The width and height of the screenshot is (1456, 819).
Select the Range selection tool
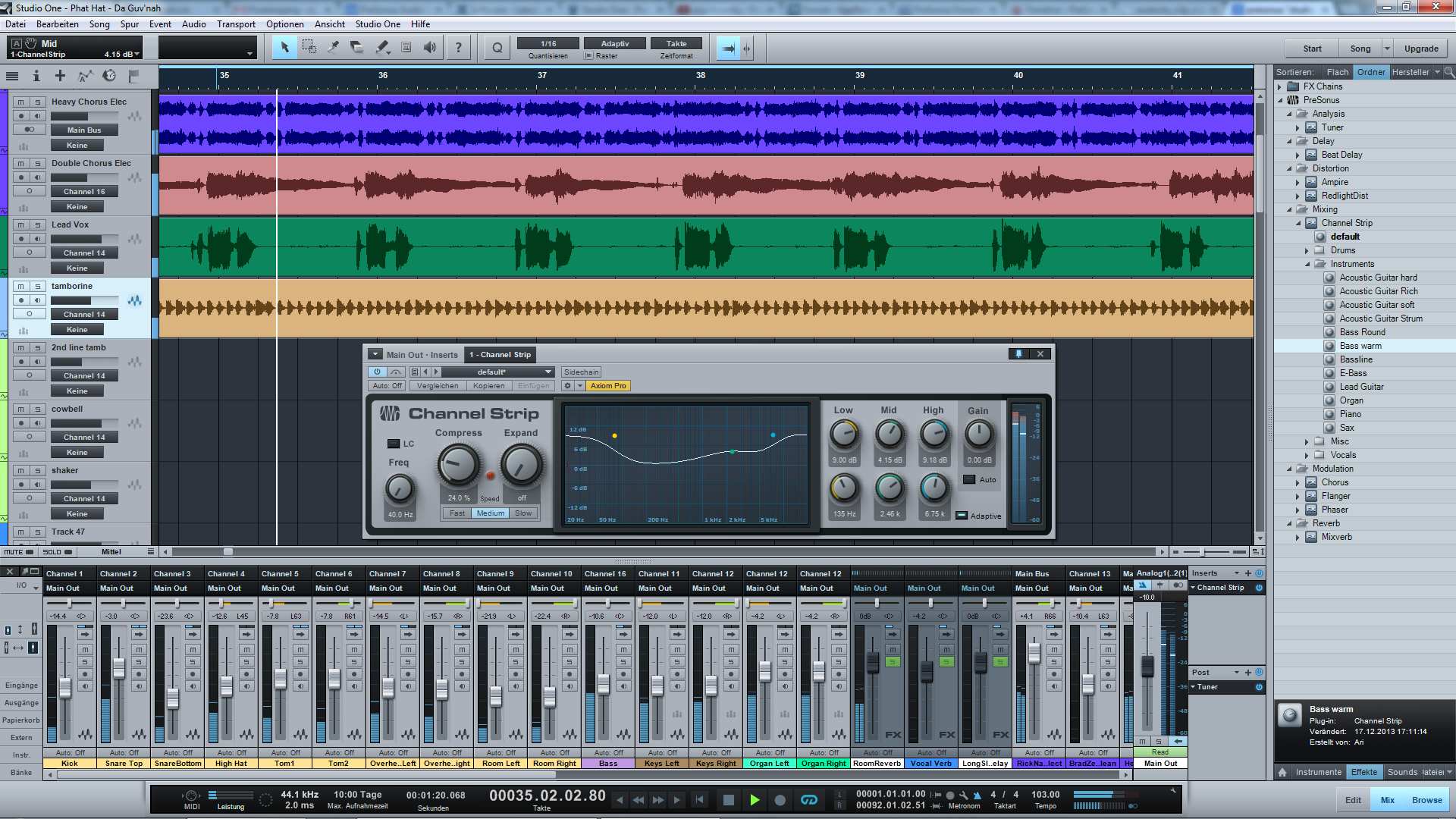click(x=309, y=47)
